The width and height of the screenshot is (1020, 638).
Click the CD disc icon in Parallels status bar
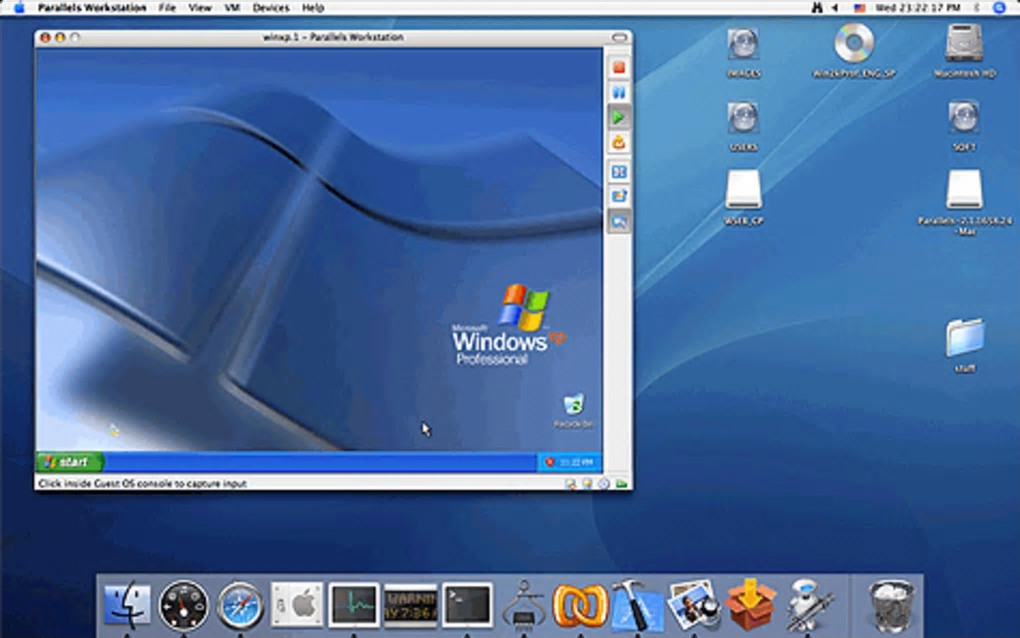click(604, 483)
